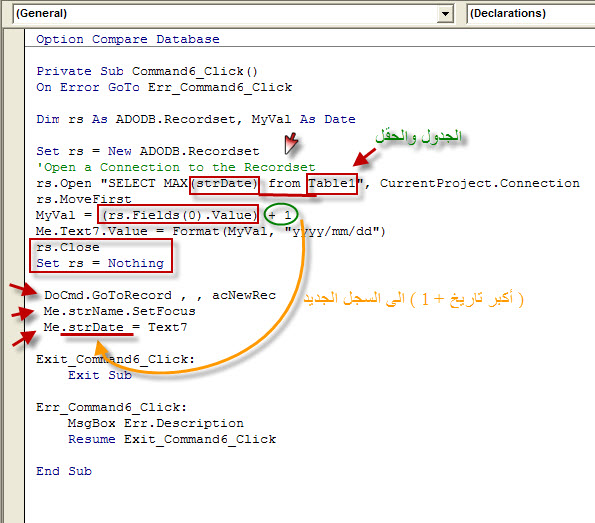Click the rs.Fields(0).Value expression
This screenshot has height=523, width=595.
tap(178, 215)
